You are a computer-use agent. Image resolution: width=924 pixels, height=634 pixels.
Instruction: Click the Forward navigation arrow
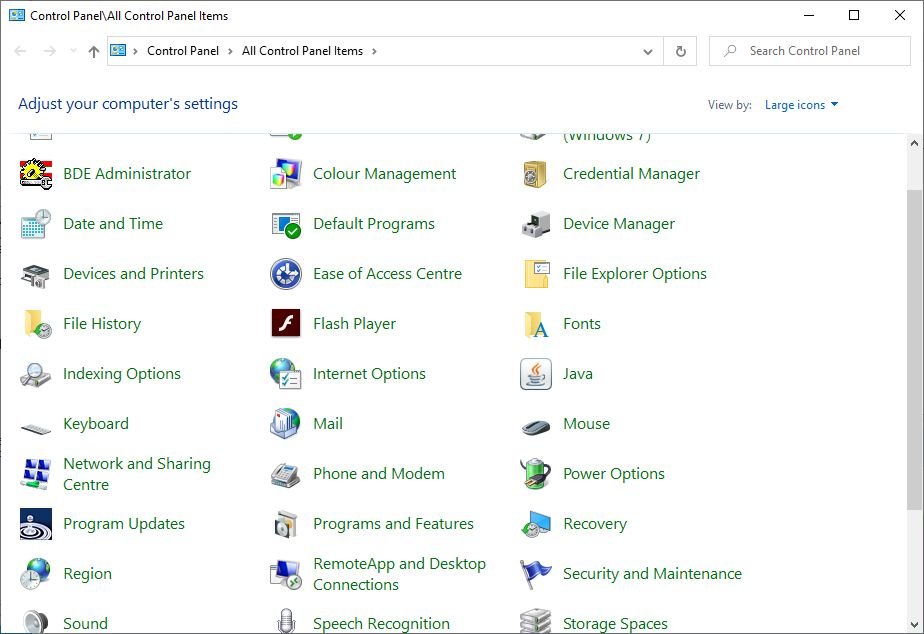[x=50, y=51]
